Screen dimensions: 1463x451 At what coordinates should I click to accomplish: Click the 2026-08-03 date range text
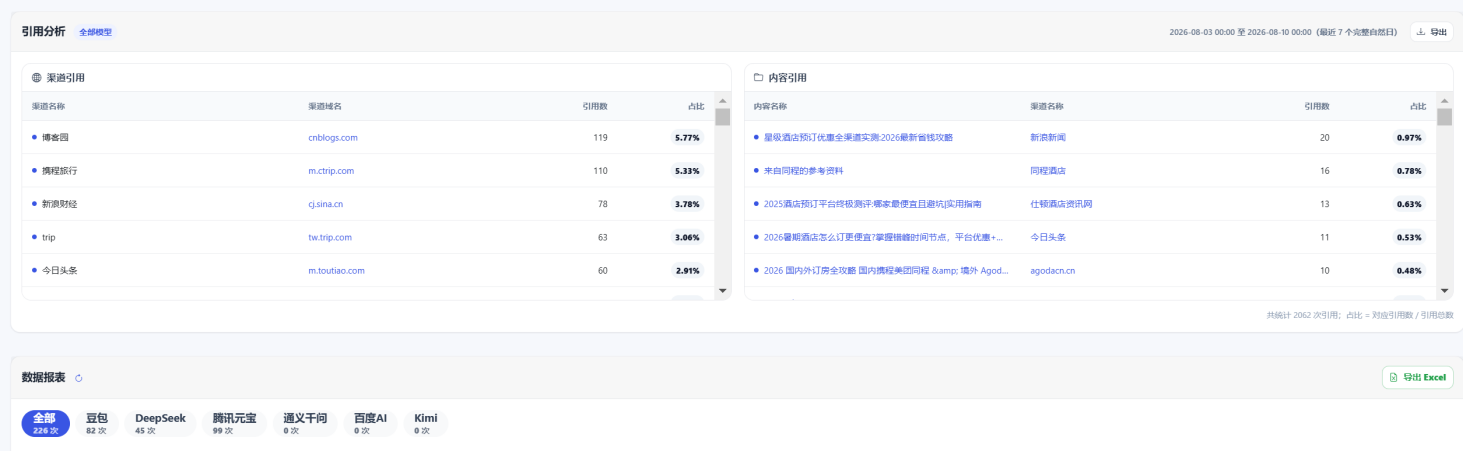[1285, 32]
